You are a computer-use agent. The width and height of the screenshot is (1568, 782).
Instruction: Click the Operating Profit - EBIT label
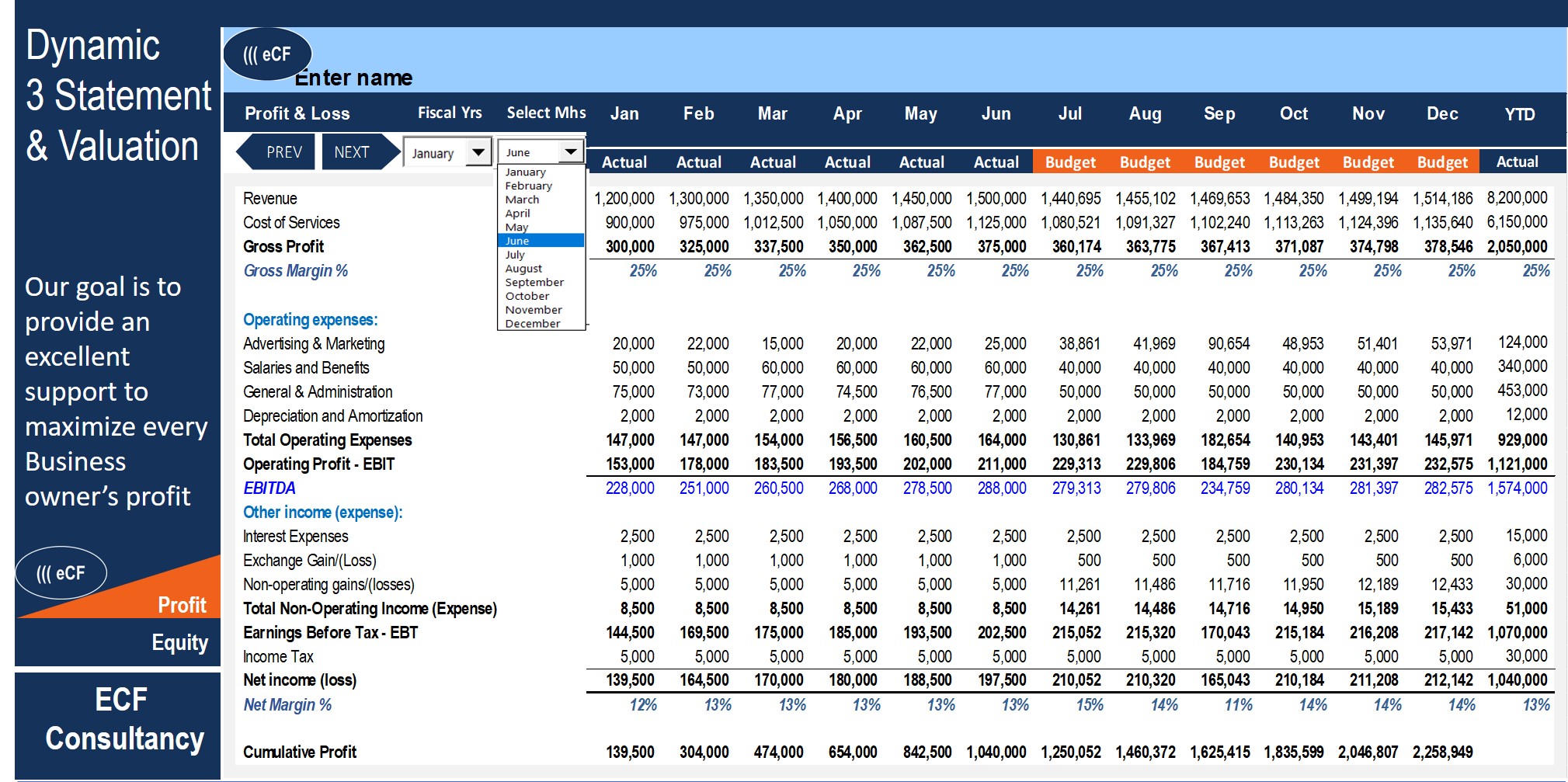318,464
